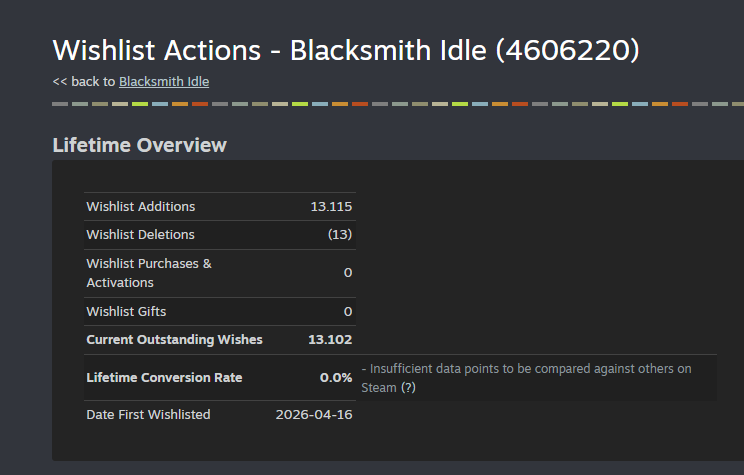The image size is (744, 475).
Task: Click the Date First Wishlisted label
Action: tap(148, 414)
